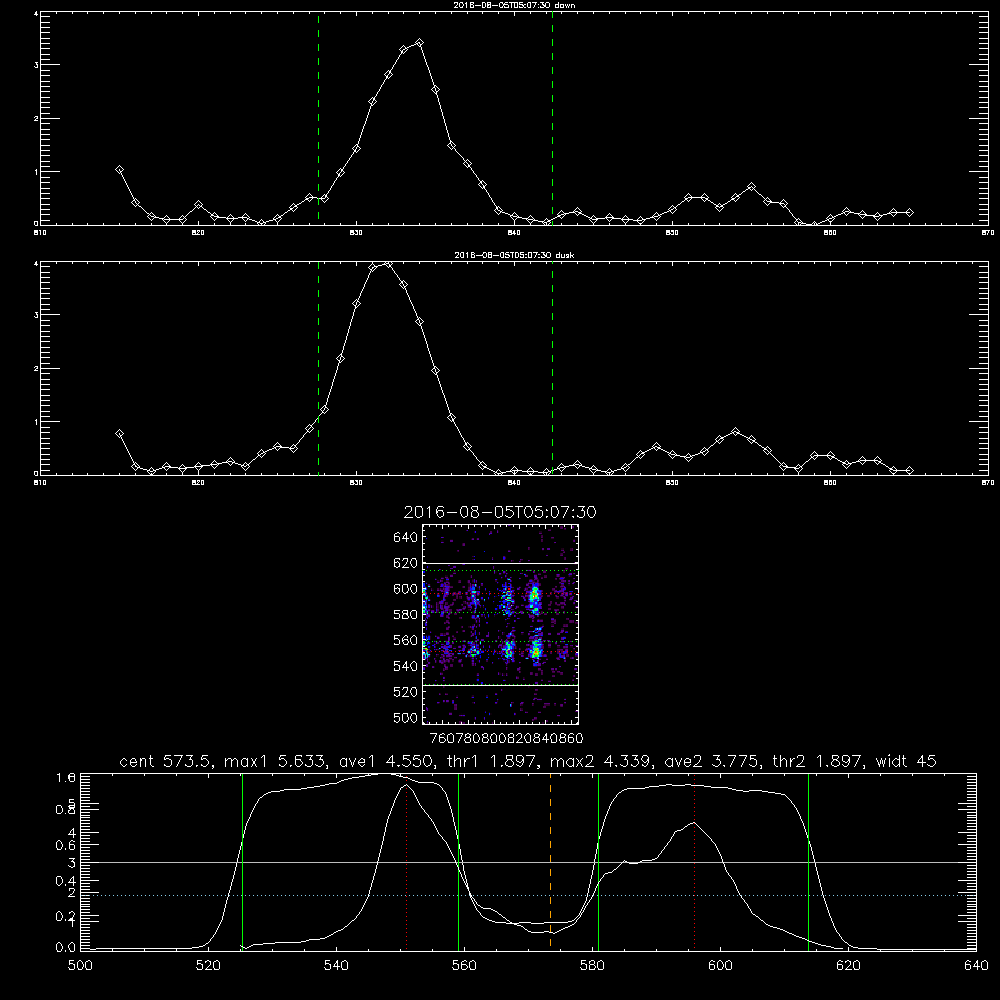Viewport: 1000px width, 1000px height.
Task: Click the "580" label on bottom plot x-axis
Action: pyautogui.click(x=592, y=966)
